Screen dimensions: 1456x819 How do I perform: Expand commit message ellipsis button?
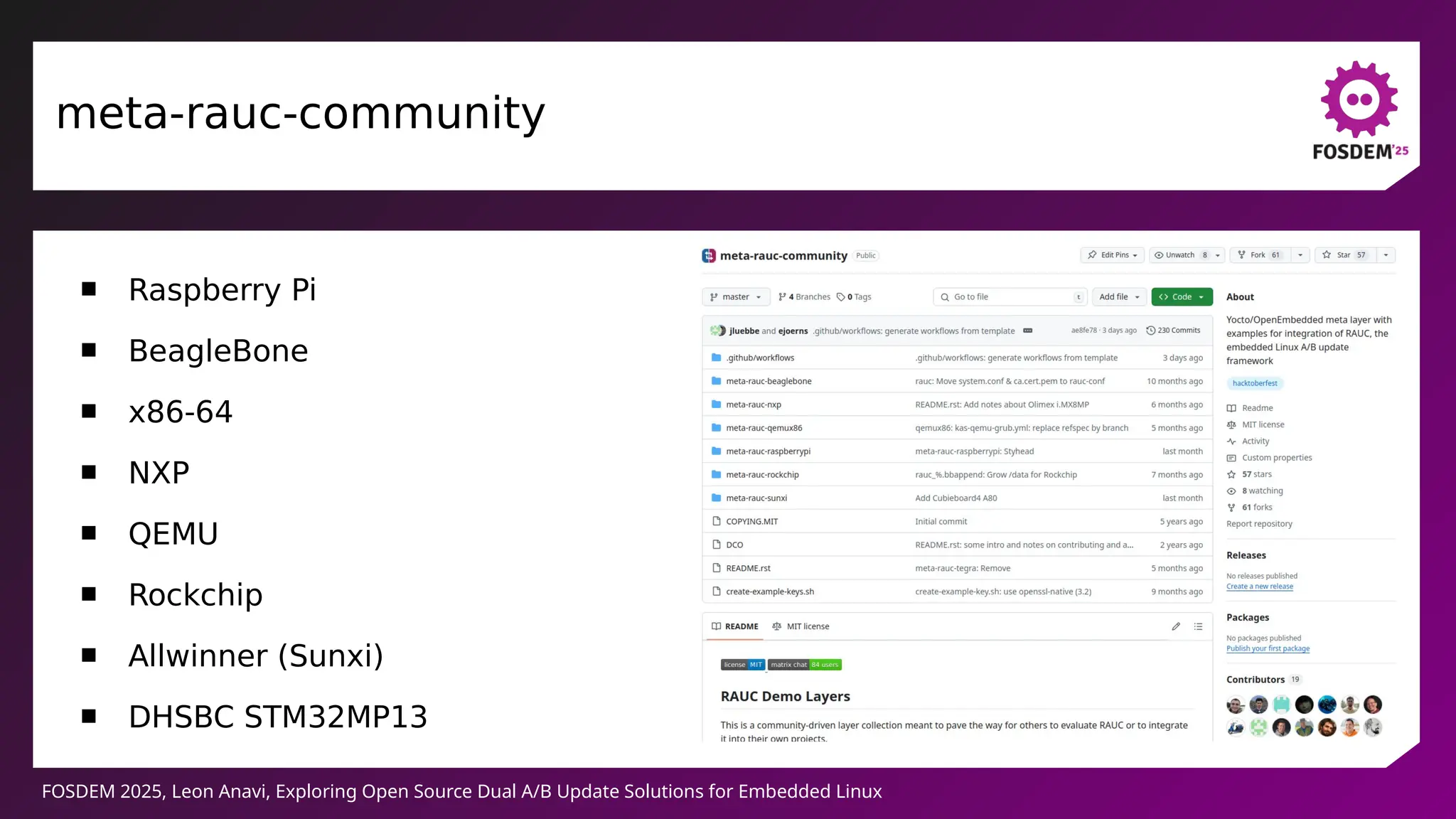click(1027, 331)
